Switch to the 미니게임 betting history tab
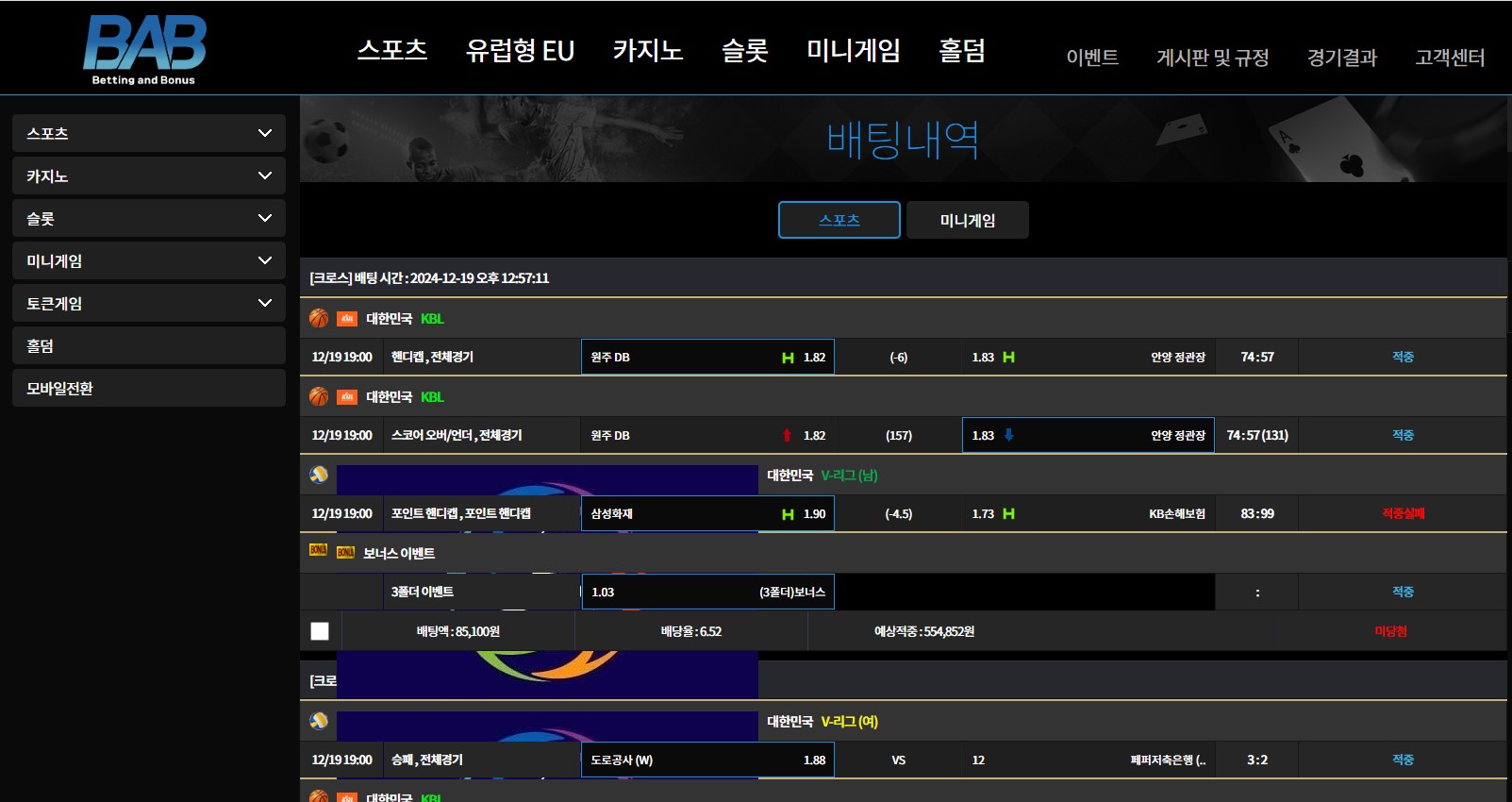Image resolution: width=1512 pixels, height=802 pixels. tap(968, 220)
